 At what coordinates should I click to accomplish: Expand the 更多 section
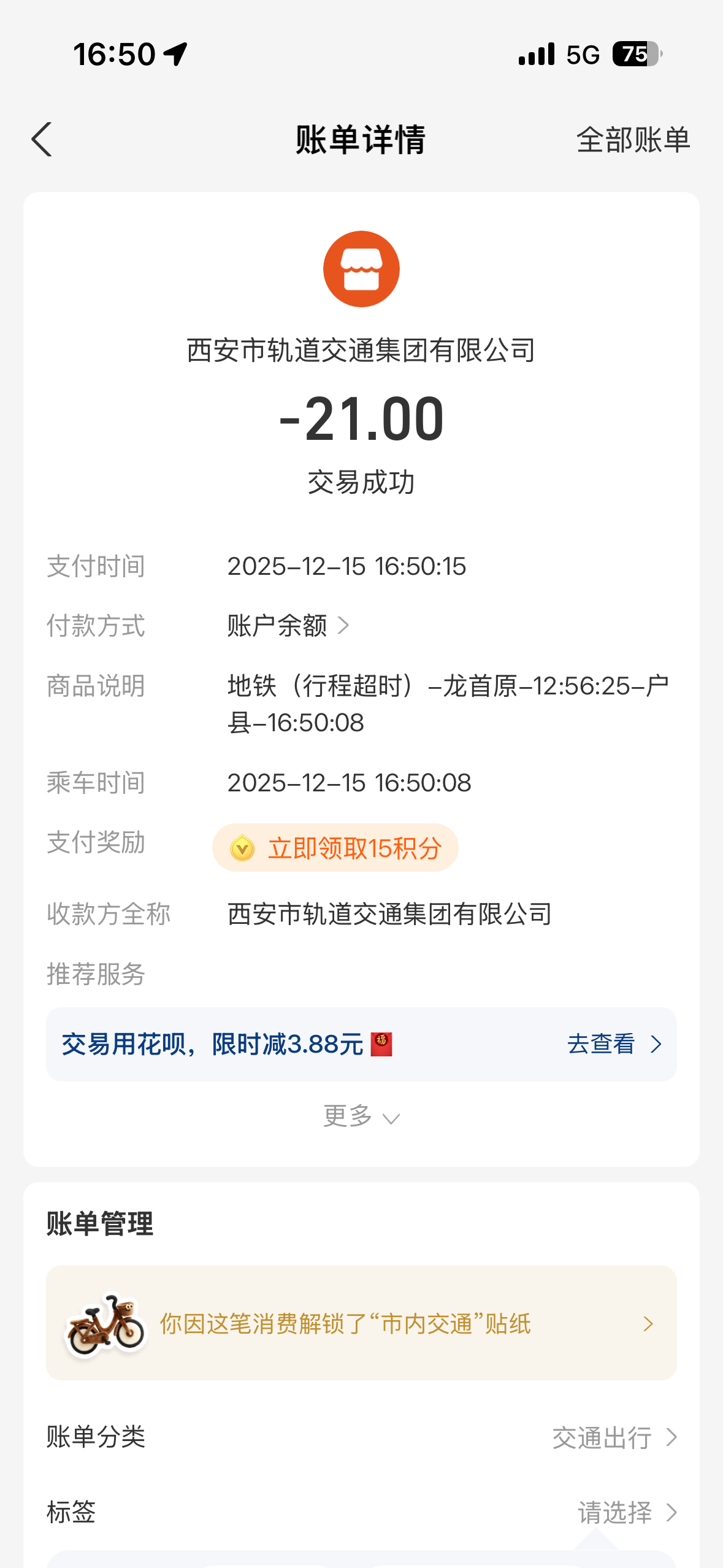361,1116
